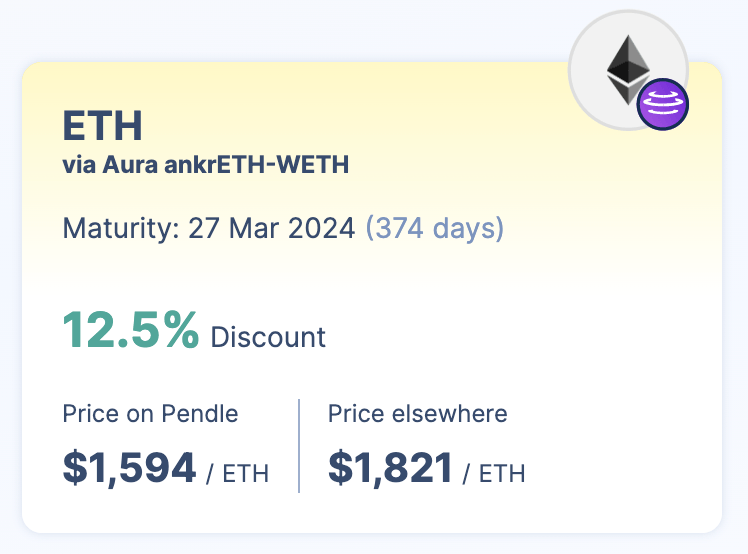This screenshot has width=748, height=554.
Task: Click the 'Price on Pendle' heading
Action: pos(150,413)
